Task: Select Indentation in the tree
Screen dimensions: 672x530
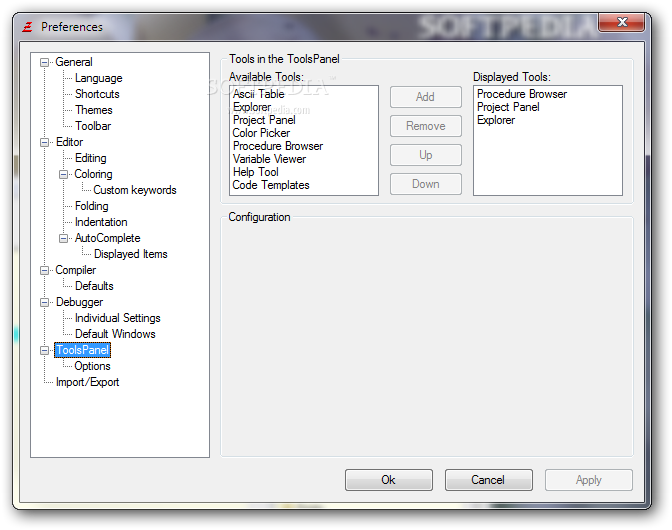Action: (x=101, y=222)
